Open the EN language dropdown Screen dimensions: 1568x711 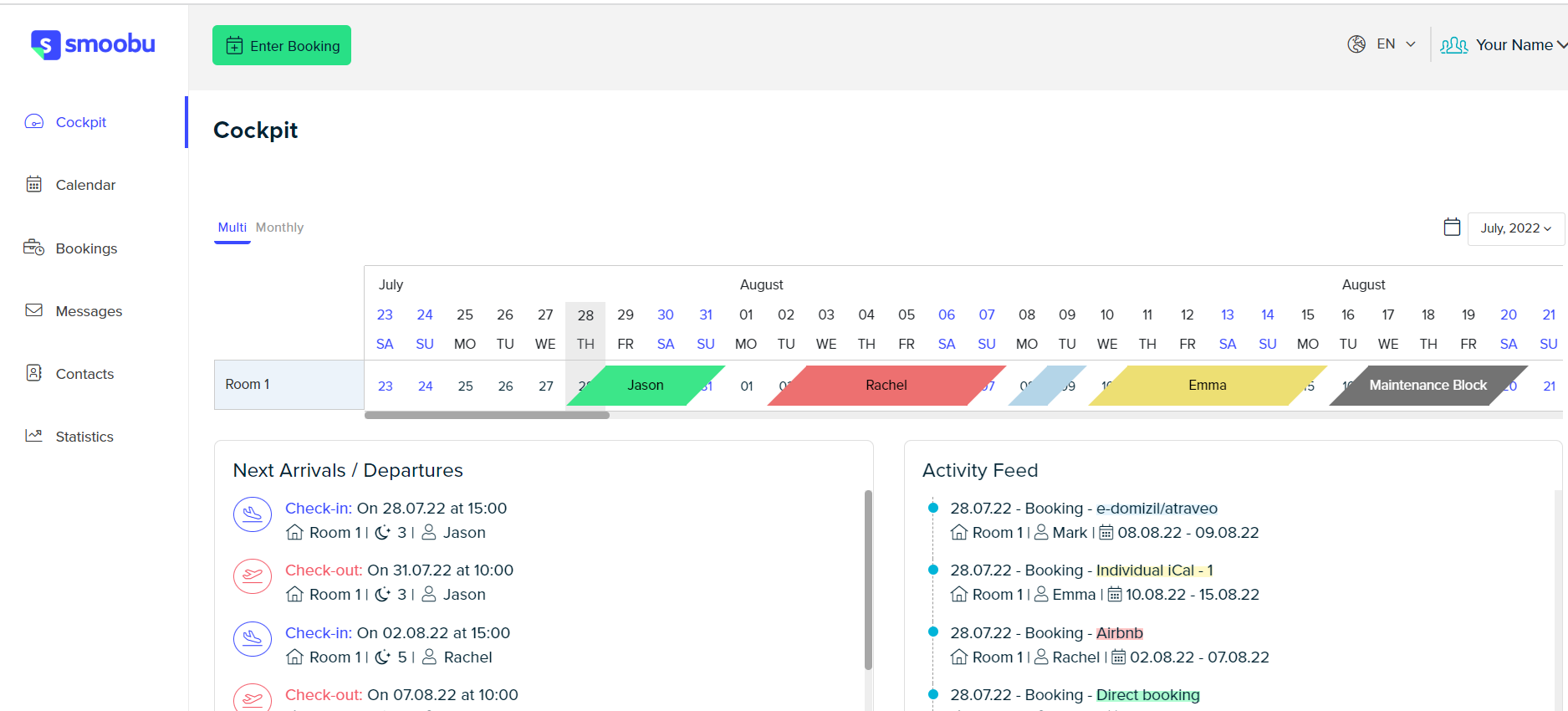pyautogui.click(x=1397, y=44)
